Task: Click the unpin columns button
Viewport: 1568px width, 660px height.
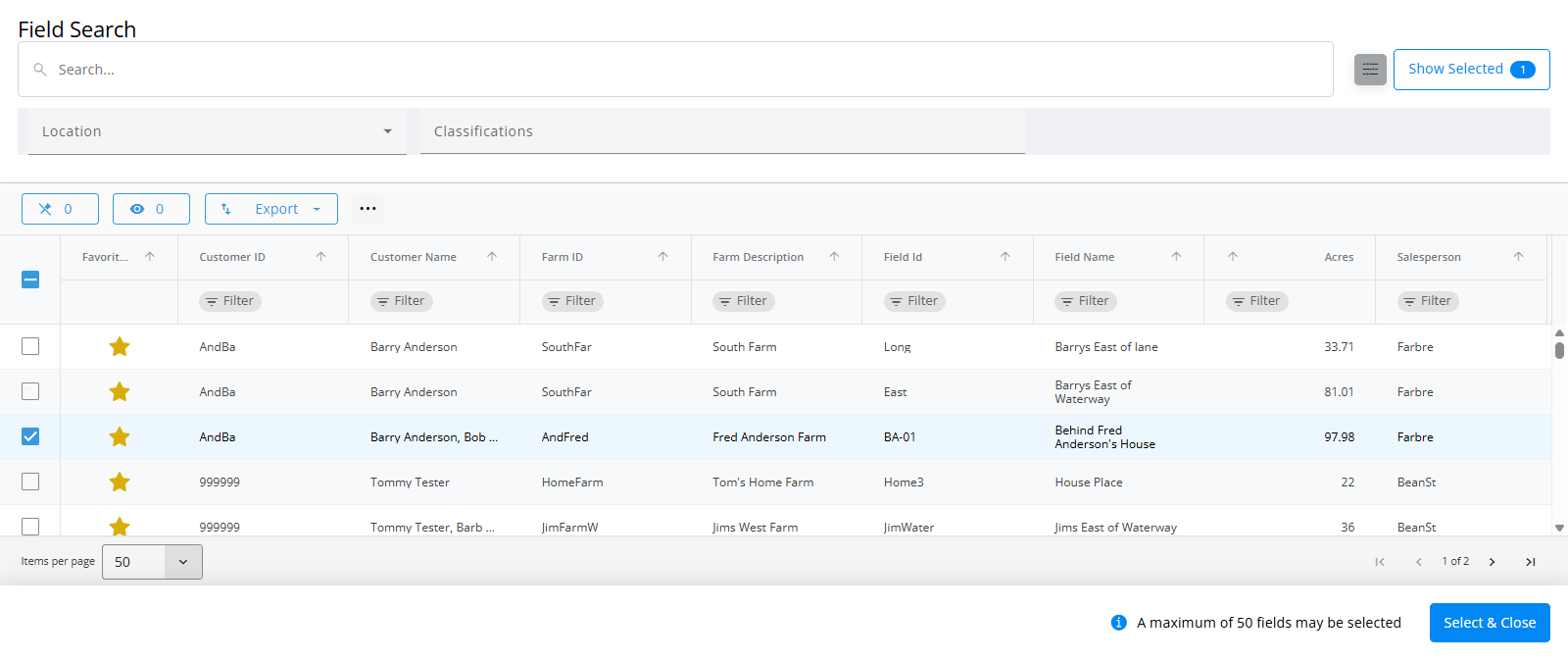Action: click(x=60, y=209)
